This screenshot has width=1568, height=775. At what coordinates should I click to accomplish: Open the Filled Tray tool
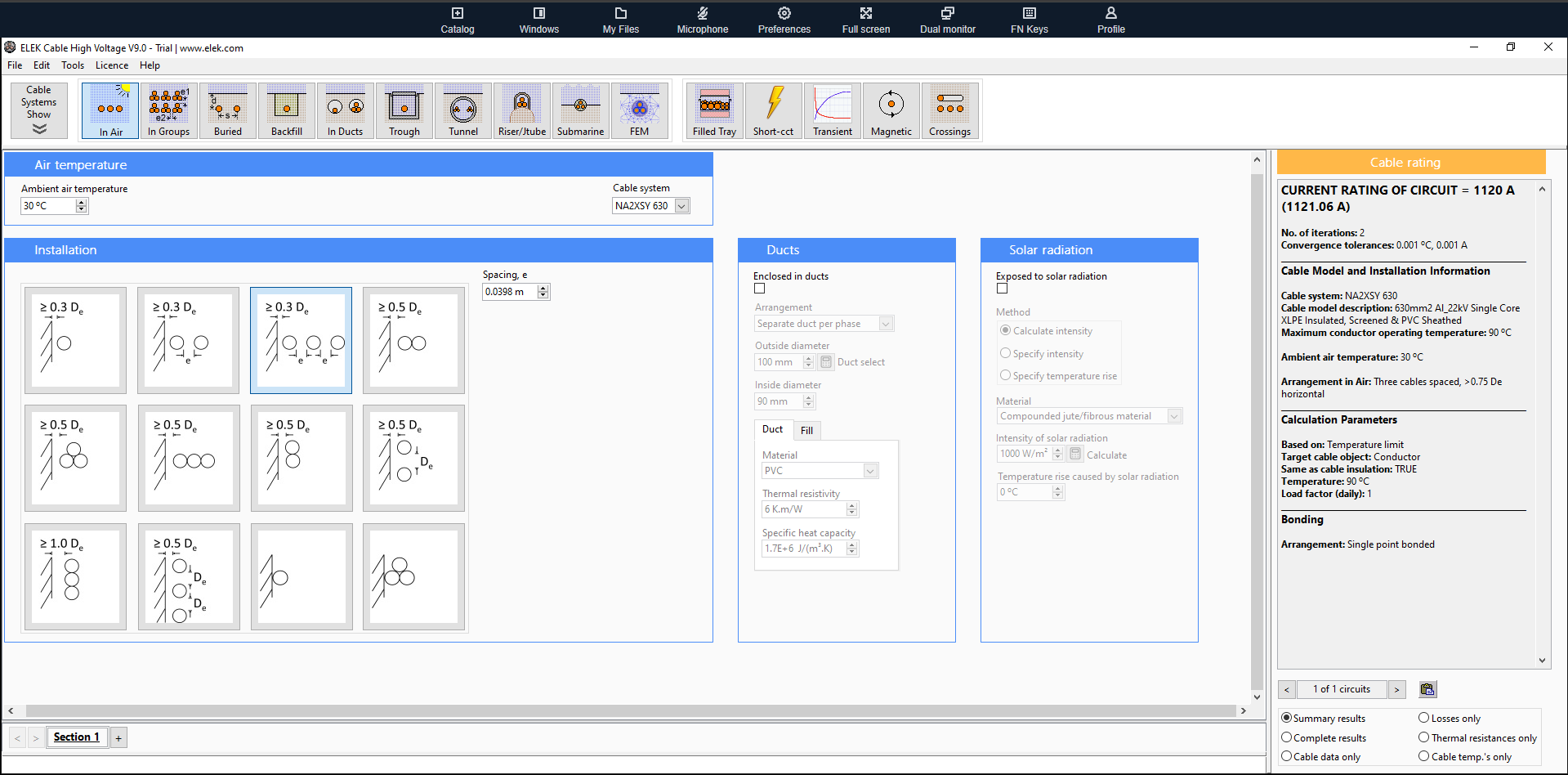(x=715, y=110)
